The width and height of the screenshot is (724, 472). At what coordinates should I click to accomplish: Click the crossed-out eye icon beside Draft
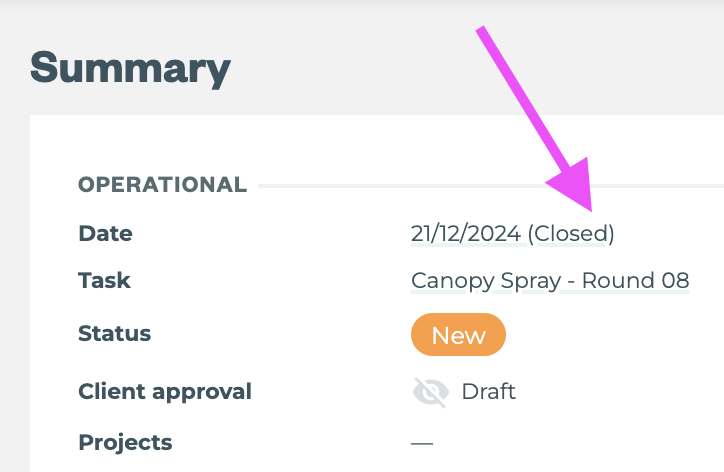(430, 391)
